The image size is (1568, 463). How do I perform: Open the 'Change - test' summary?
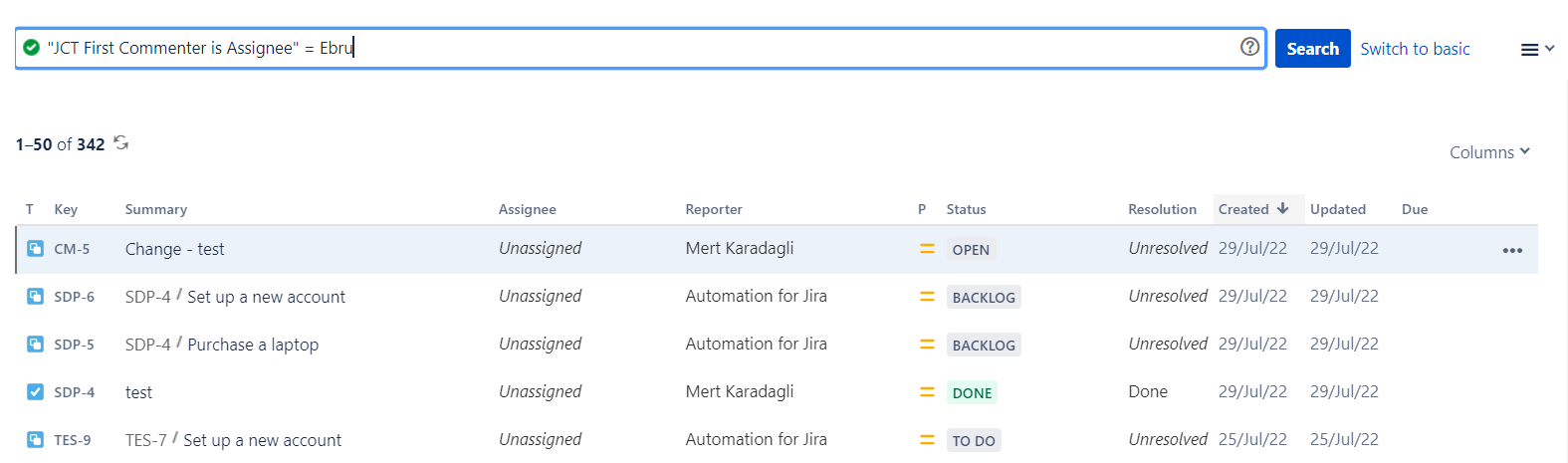click(x=174, y=249)
